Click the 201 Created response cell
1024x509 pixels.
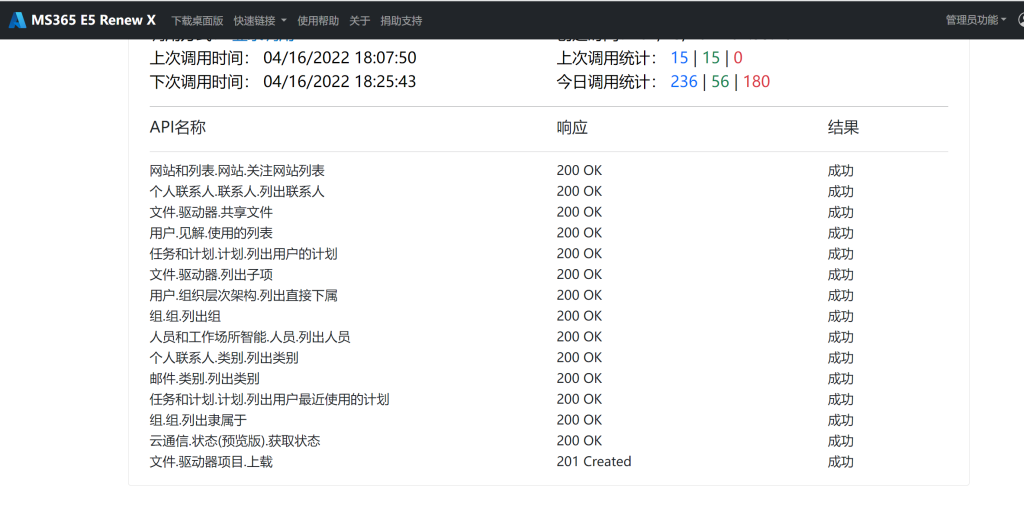point(594,461)
